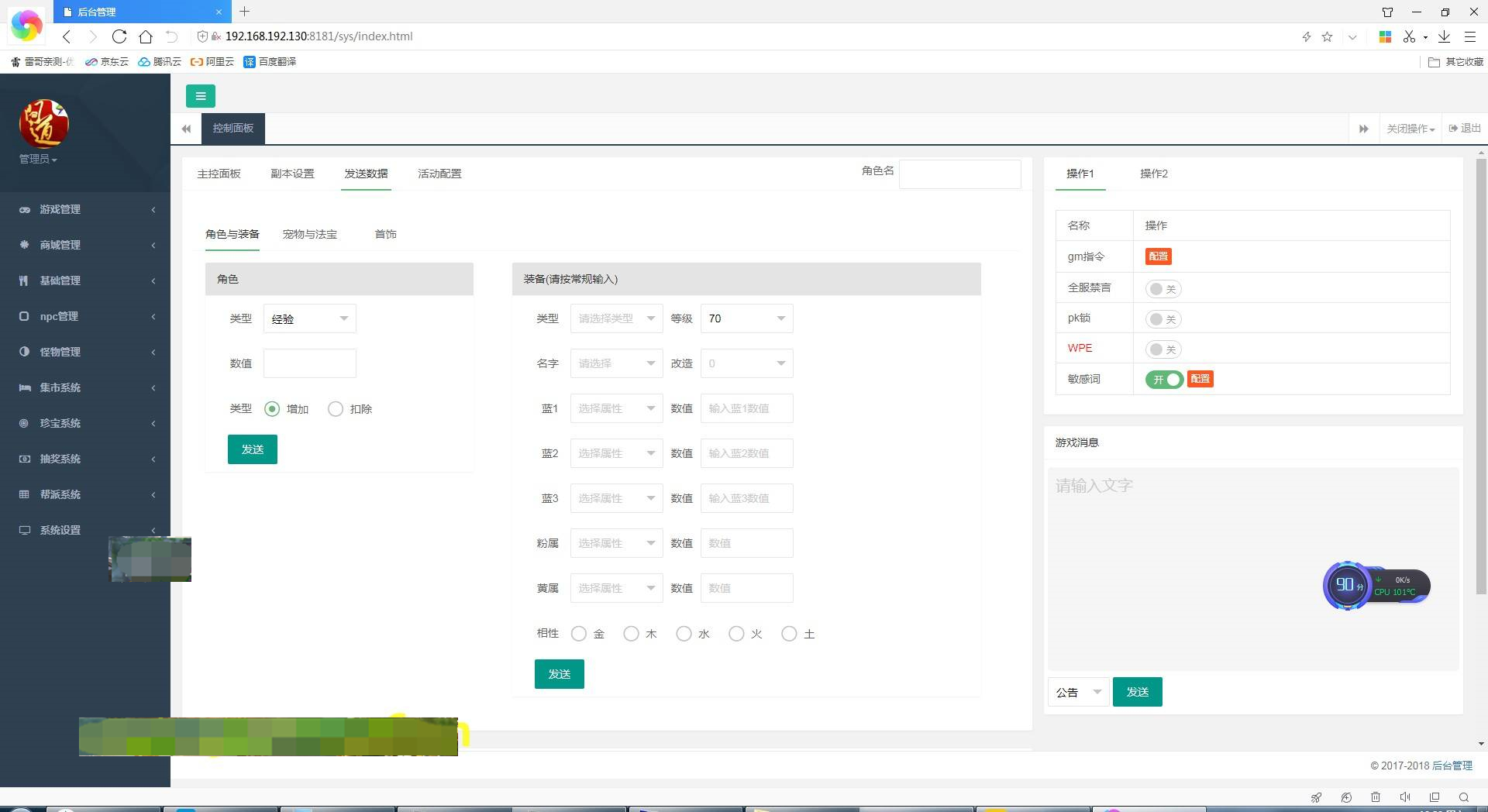Open the 公告 announcement dropdown
The image size is (1488, 812).
pos(1077,692)
